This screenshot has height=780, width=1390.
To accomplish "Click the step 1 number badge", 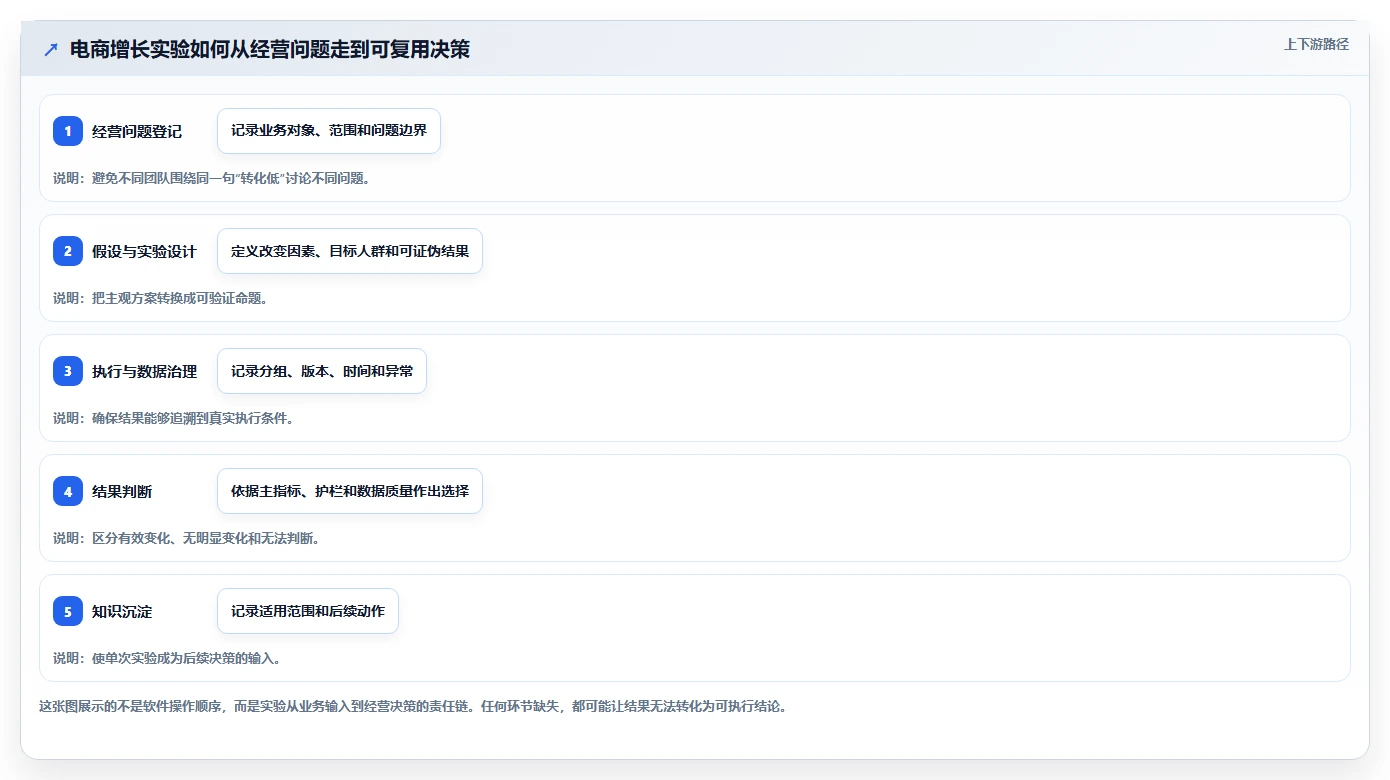I will [x=68, y=131].
